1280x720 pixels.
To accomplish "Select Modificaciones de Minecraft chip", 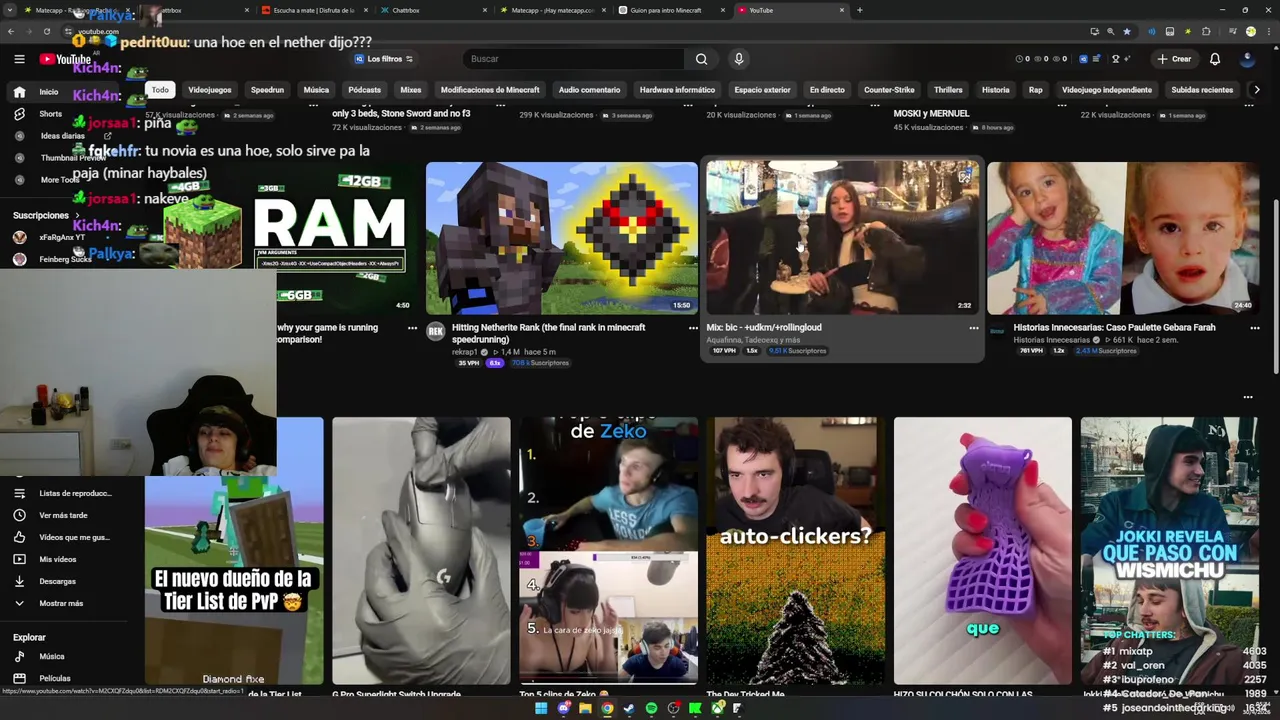I will pos(490,90).
